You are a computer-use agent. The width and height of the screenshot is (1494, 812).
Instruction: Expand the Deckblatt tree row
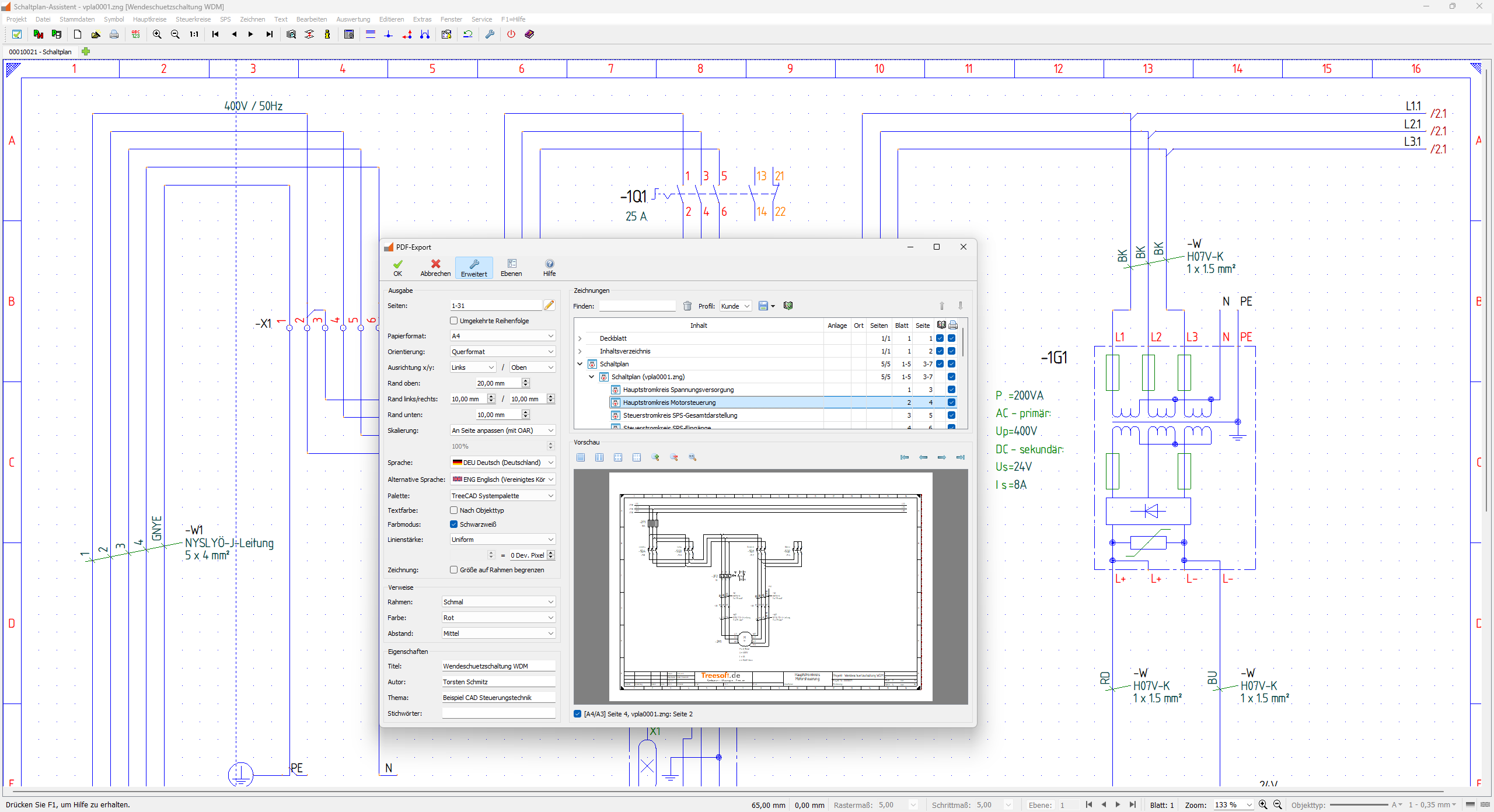point(580,338)
